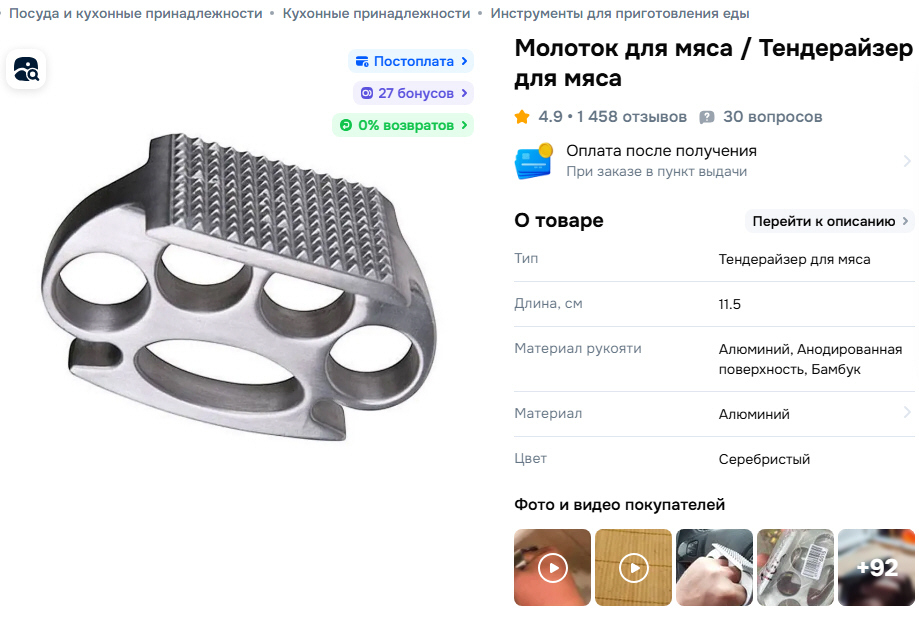
Task: Click the Перейти к описанию button
Action: pos(830,221)
